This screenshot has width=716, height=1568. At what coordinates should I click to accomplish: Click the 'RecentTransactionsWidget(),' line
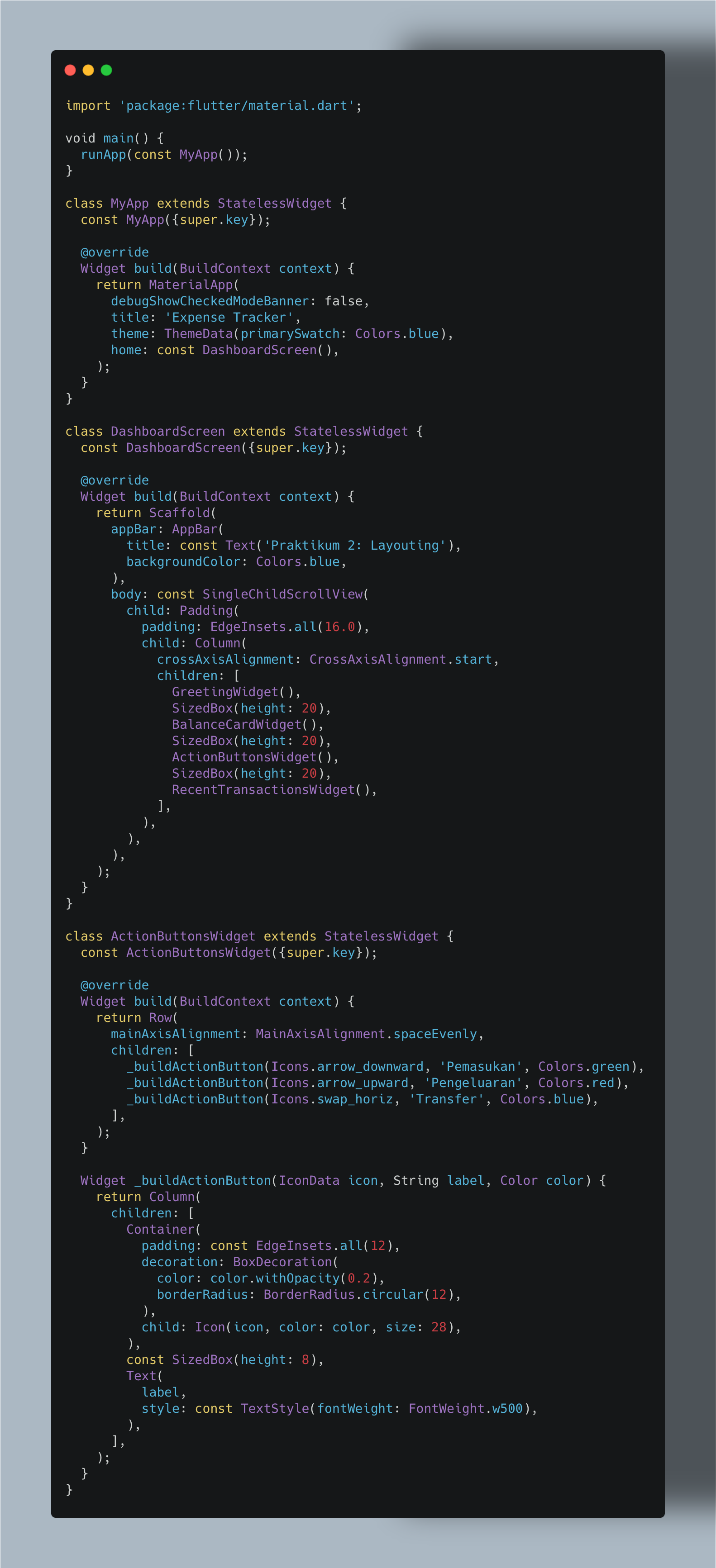275,790
